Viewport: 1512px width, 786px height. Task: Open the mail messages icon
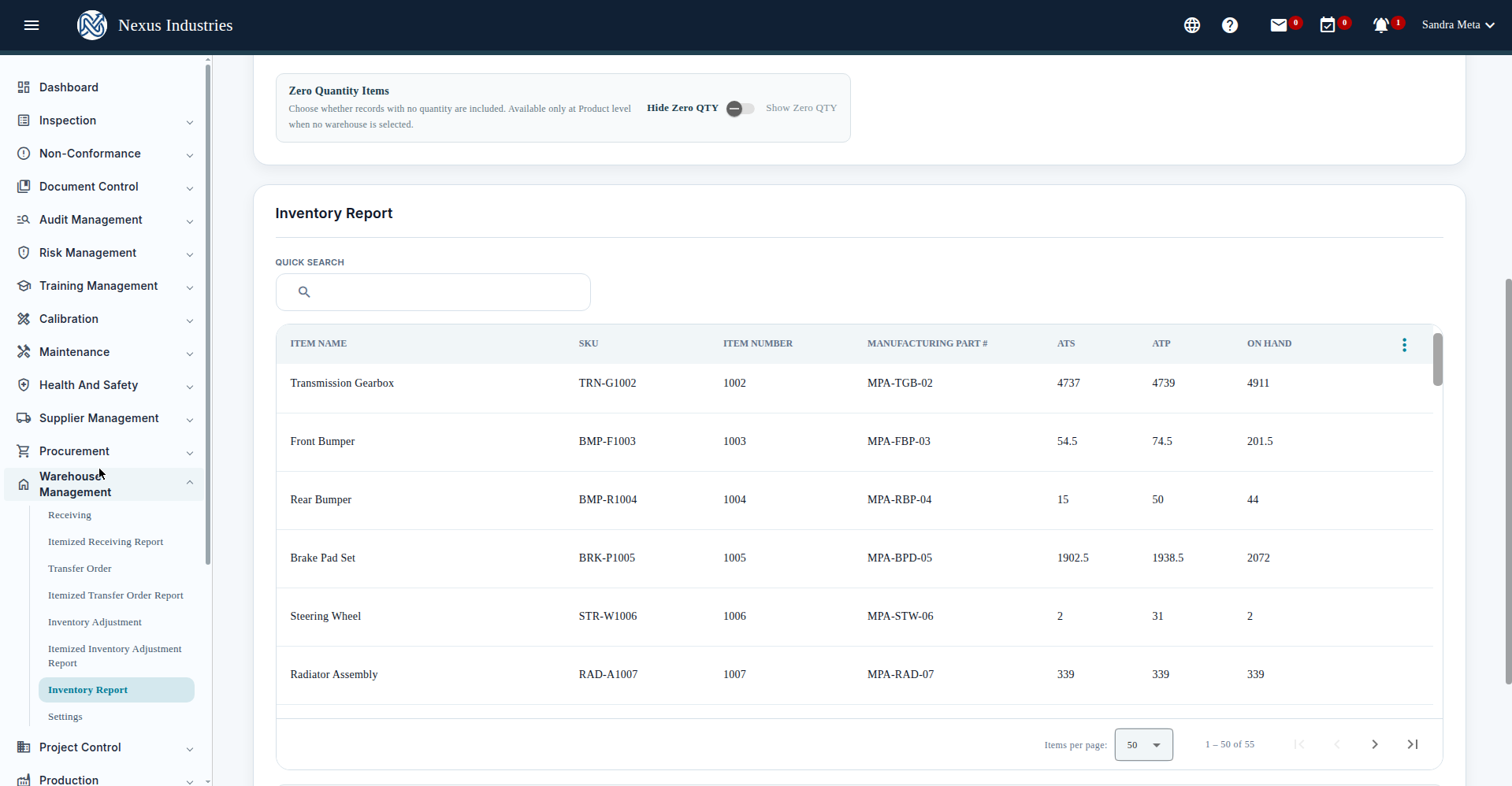(1279, 25)
